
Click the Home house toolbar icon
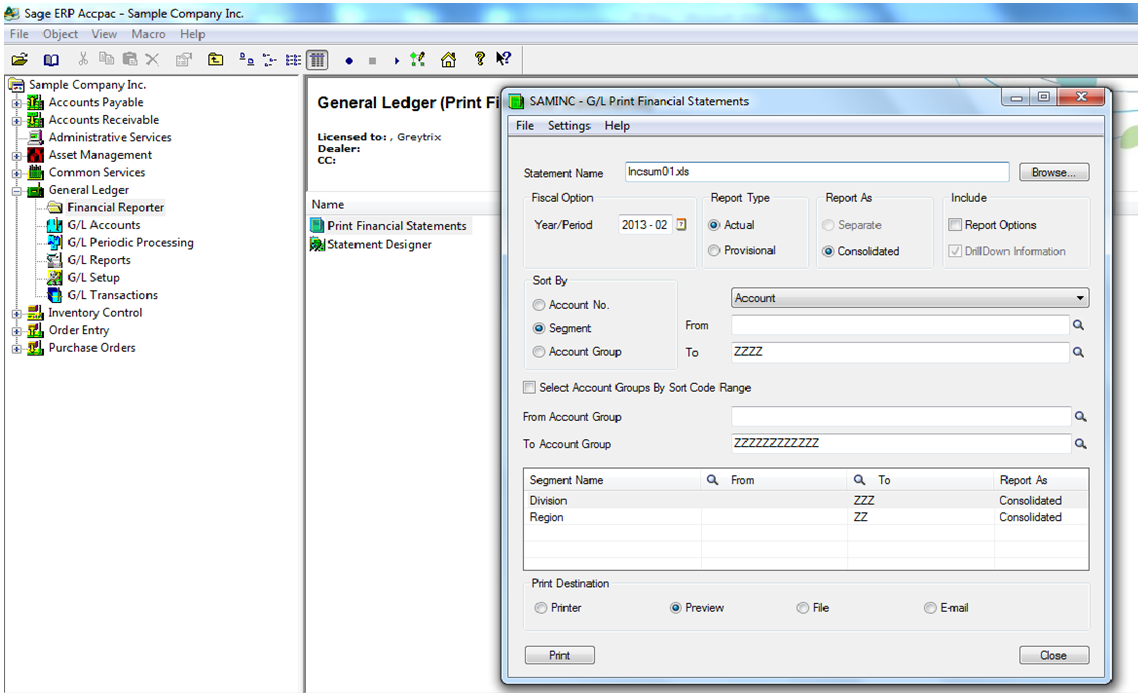(x=449, y=60)
